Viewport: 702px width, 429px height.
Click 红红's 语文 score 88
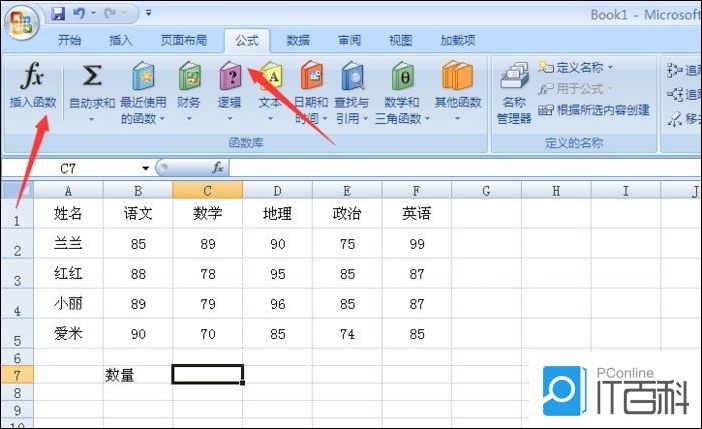tap(138, 274)
